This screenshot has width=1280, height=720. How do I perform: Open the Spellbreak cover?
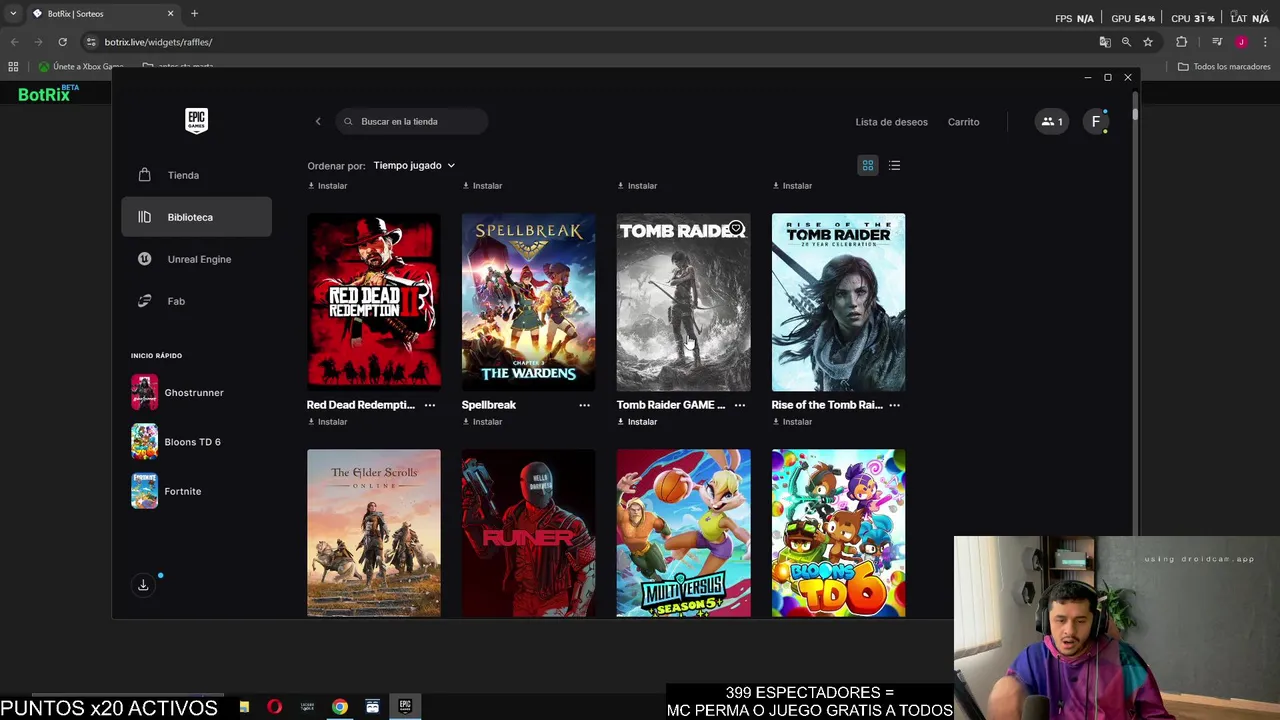pos(528,302)
